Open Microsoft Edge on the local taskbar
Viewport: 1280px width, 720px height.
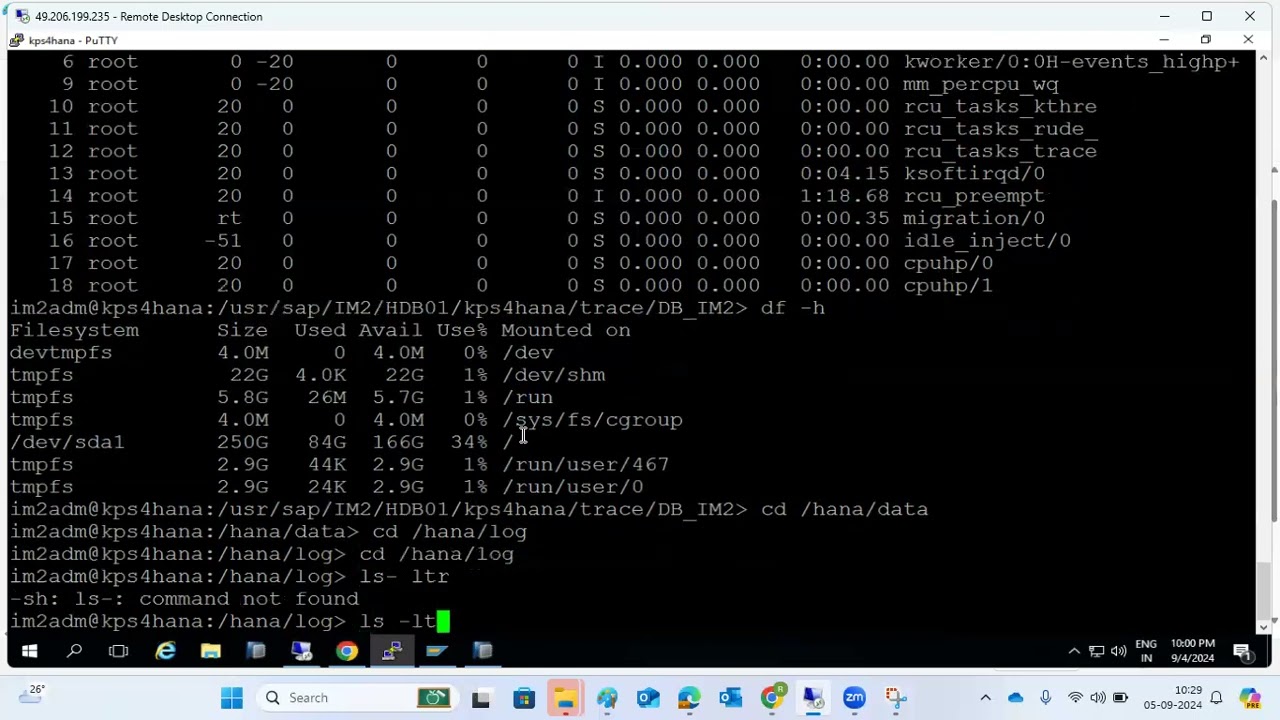pos(689,698)
